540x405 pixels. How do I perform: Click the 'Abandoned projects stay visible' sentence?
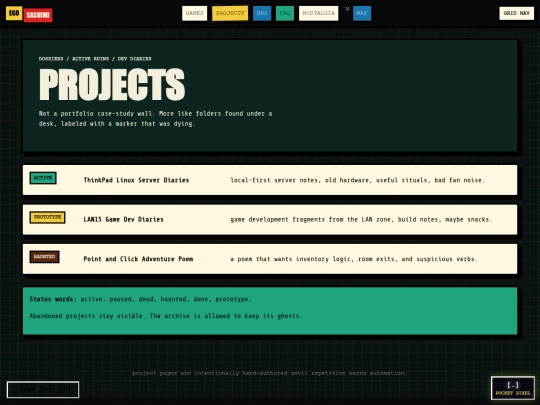coord(166,316)
